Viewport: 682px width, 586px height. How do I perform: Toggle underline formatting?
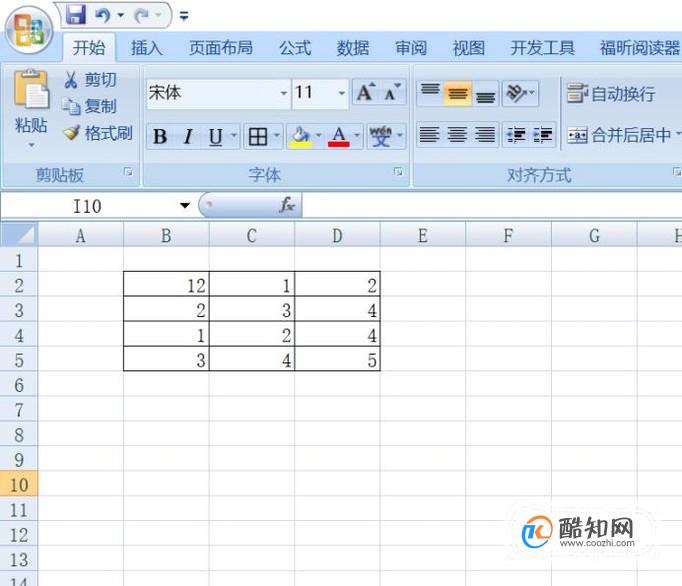pos(215,137)
